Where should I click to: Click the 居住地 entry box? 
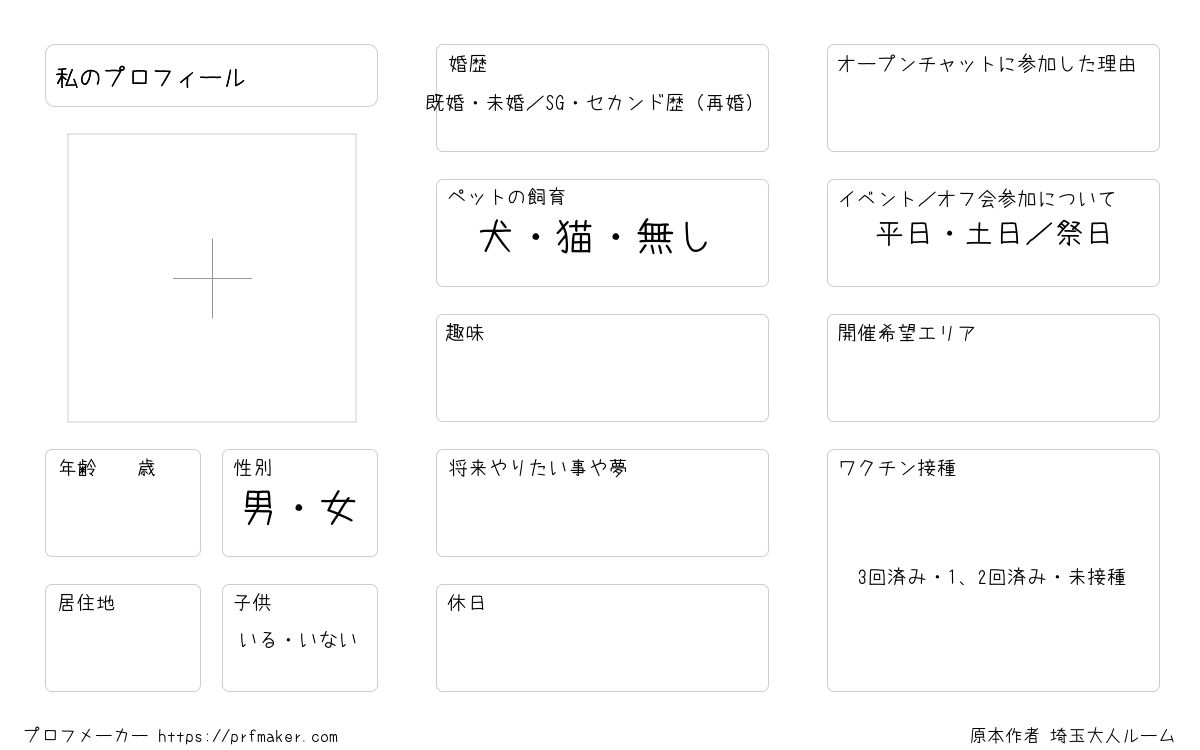coord(123,638)
